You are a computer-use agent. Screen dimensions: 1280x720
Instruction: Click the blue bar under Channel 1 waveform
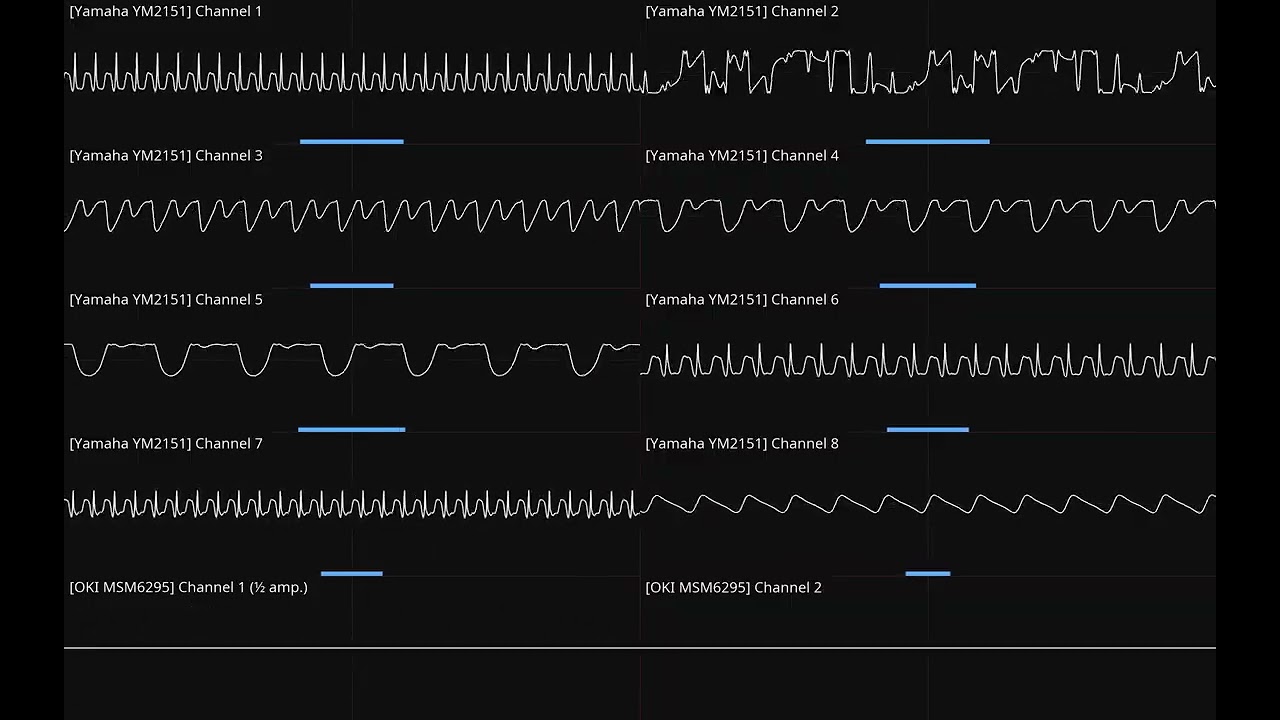point(352,142)
